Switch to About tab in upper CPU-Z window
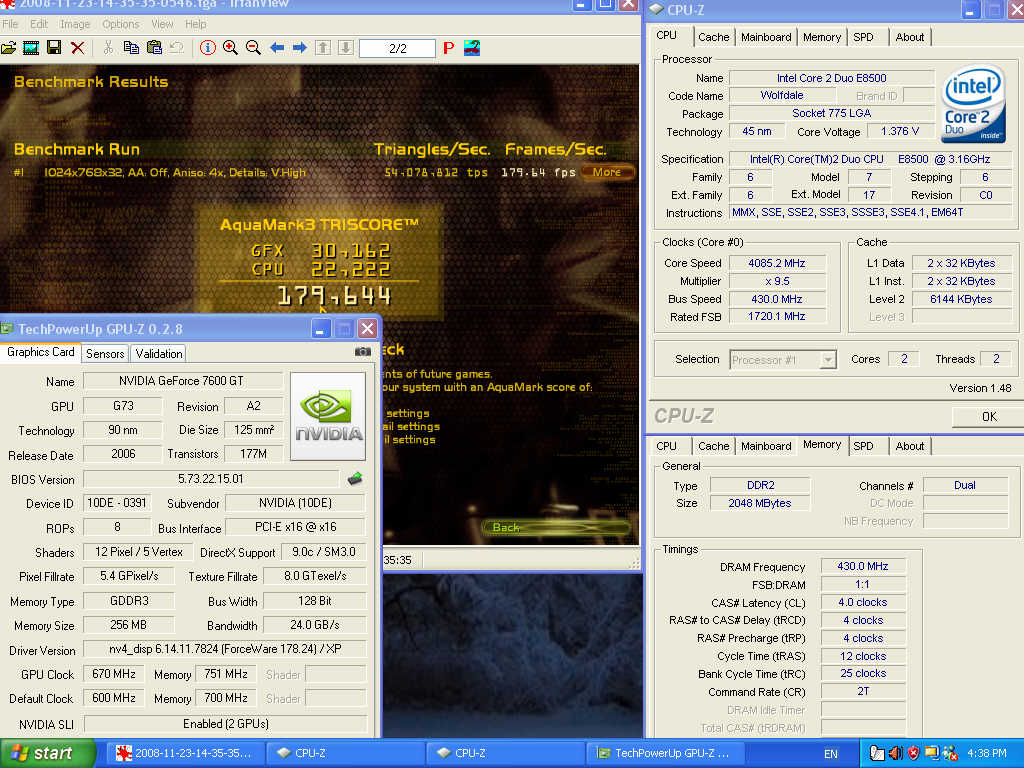Image resolution: width=1024 pixels, height=768 pixels. [x=909, y=37]
